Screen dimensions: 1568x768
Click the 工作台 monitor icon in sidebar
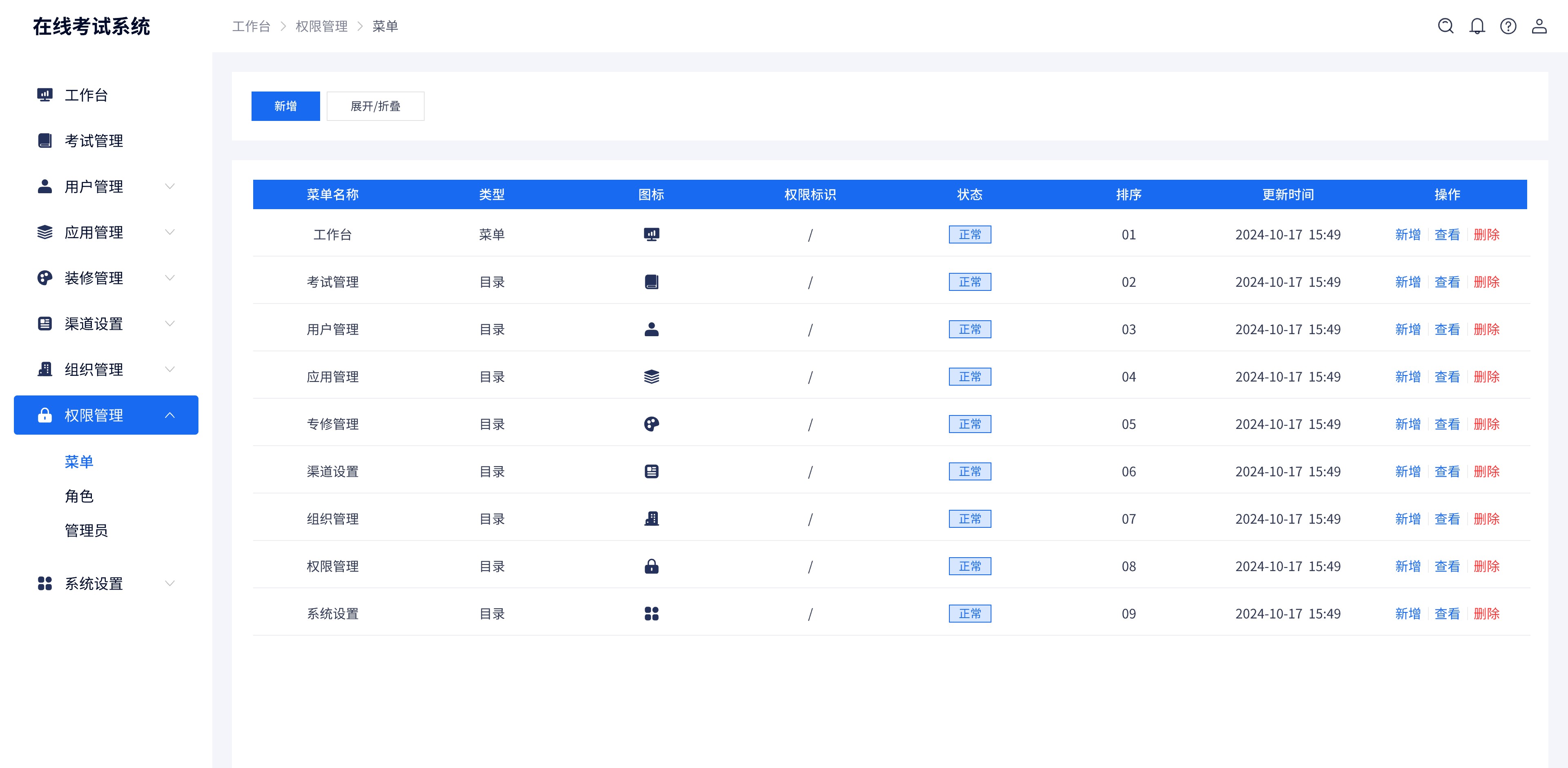tap(45, 95)
